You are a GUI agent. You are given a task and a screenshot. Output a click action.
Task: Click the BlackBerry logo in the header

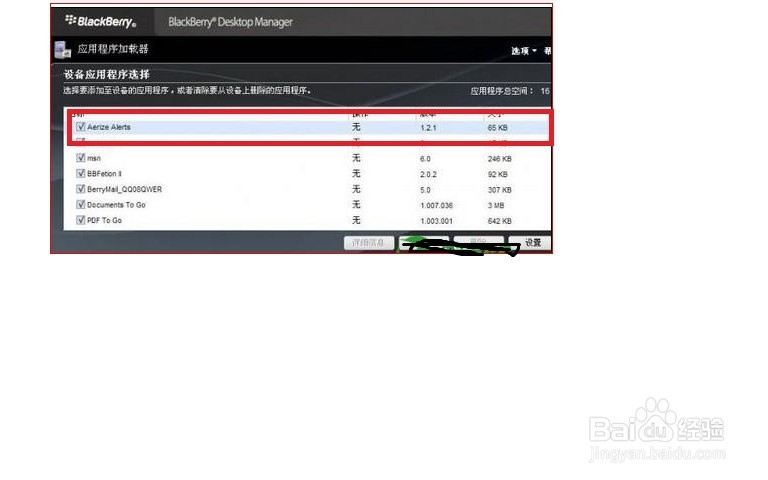pos(100,21)
